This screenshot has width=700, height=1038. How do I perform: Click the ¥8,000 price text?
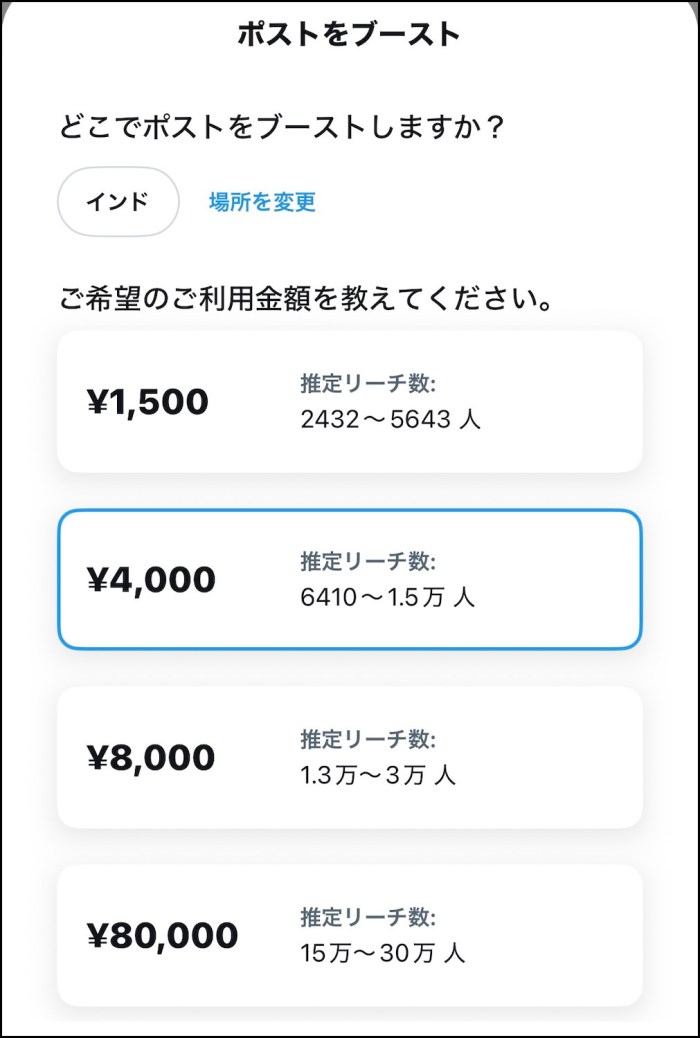pyautogui.click(x=151, y=758)
